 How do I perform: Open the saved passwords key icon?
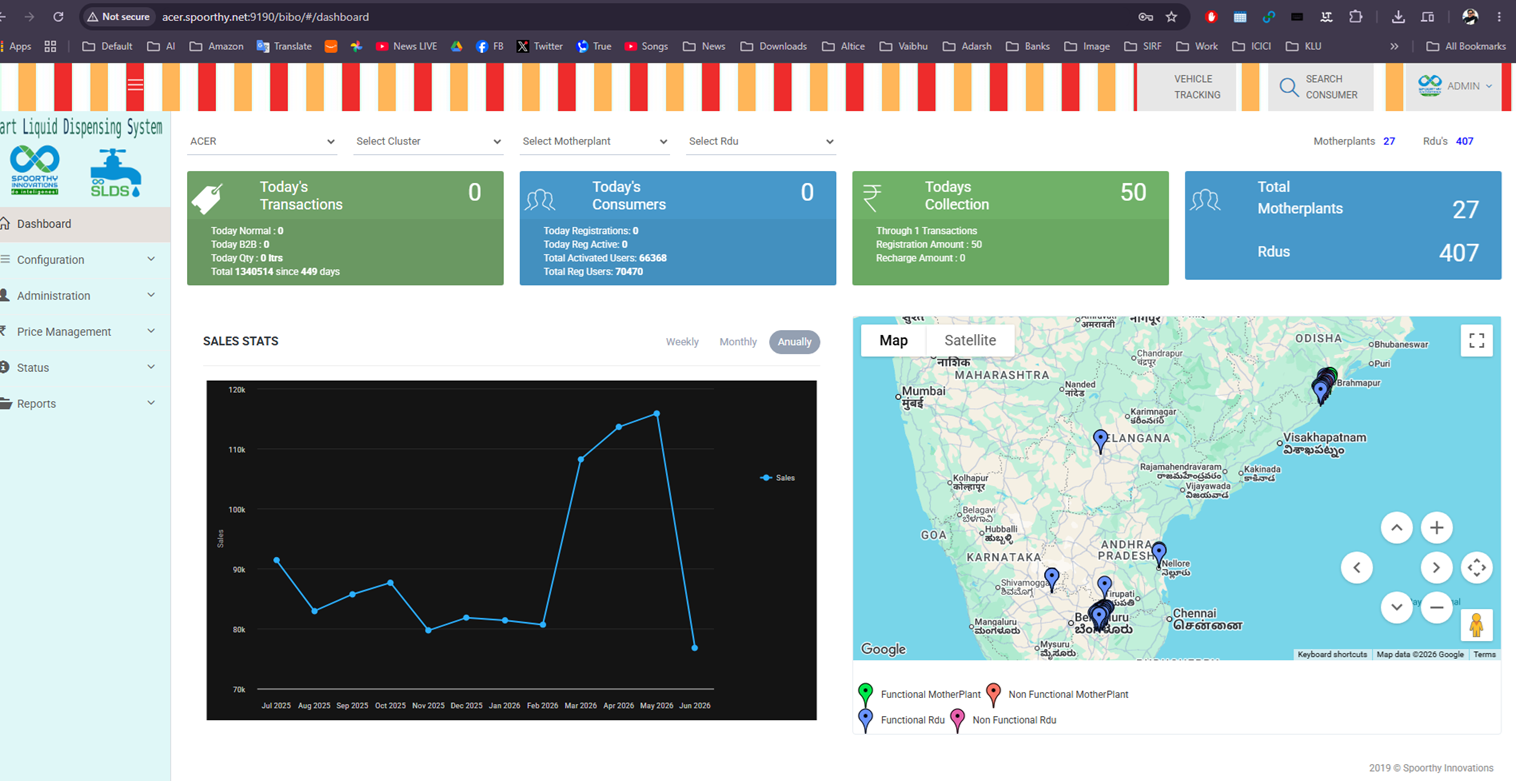pyautogui.click(x=1145, y=17)
